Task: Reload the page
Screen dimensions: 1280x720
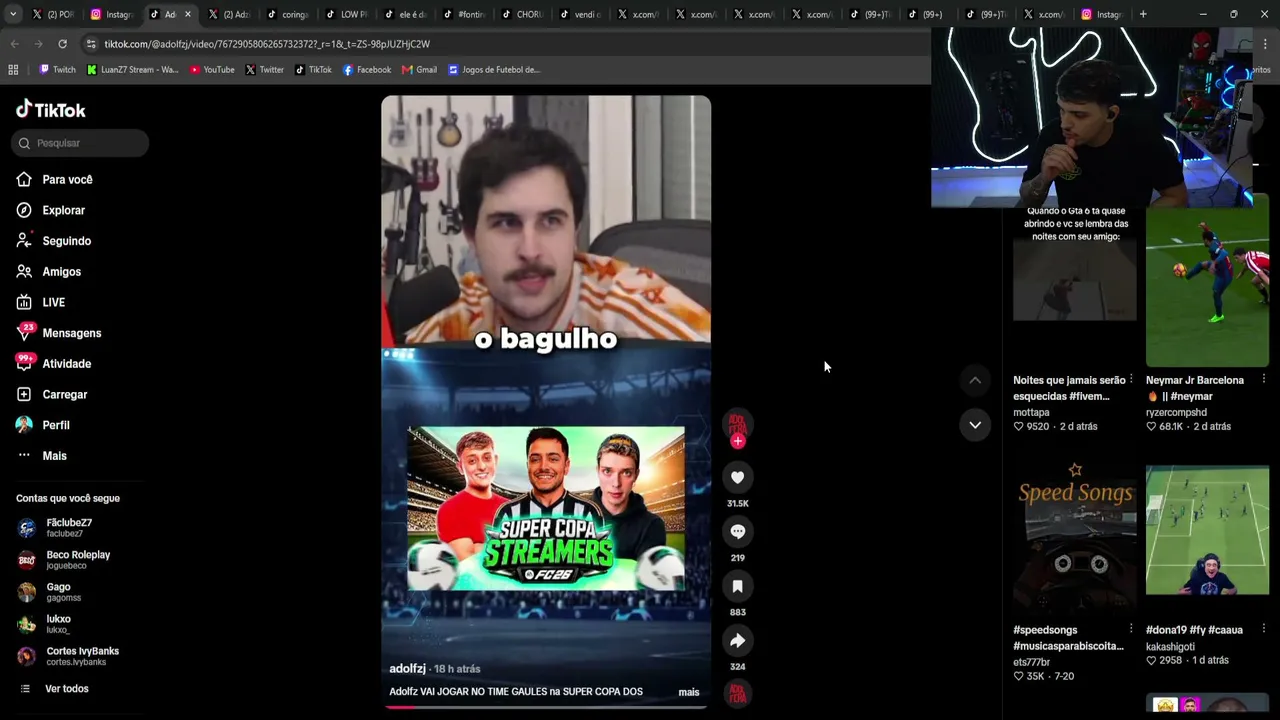Action: (62, 44)
